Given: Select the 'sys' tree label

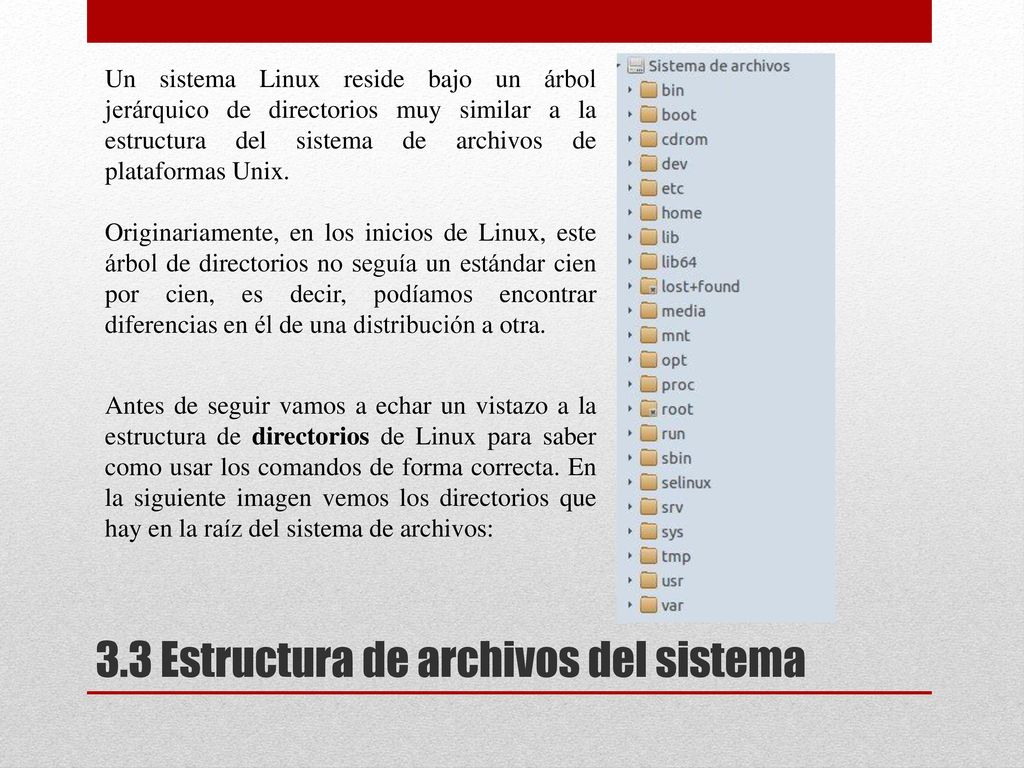Looking at the screenshot, I should 673,532.
